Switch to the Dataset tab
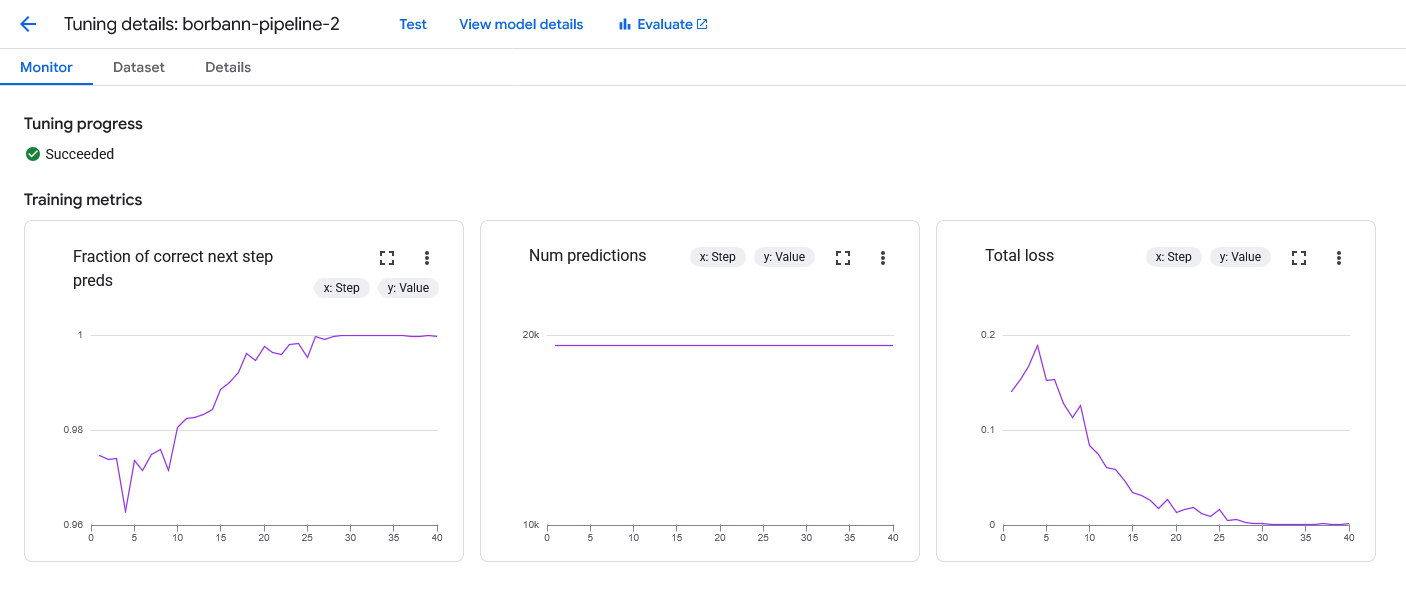Screen dimensions: 1406x601 pyautogui.click(x=138, y=67)
